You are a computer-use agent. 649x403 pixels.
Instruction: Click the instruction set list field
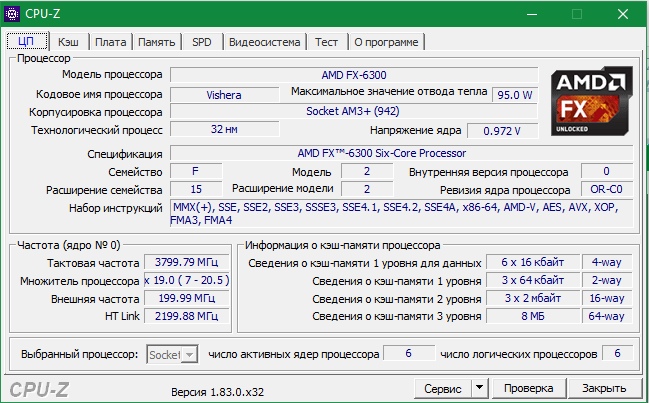[x=401, y=213]
